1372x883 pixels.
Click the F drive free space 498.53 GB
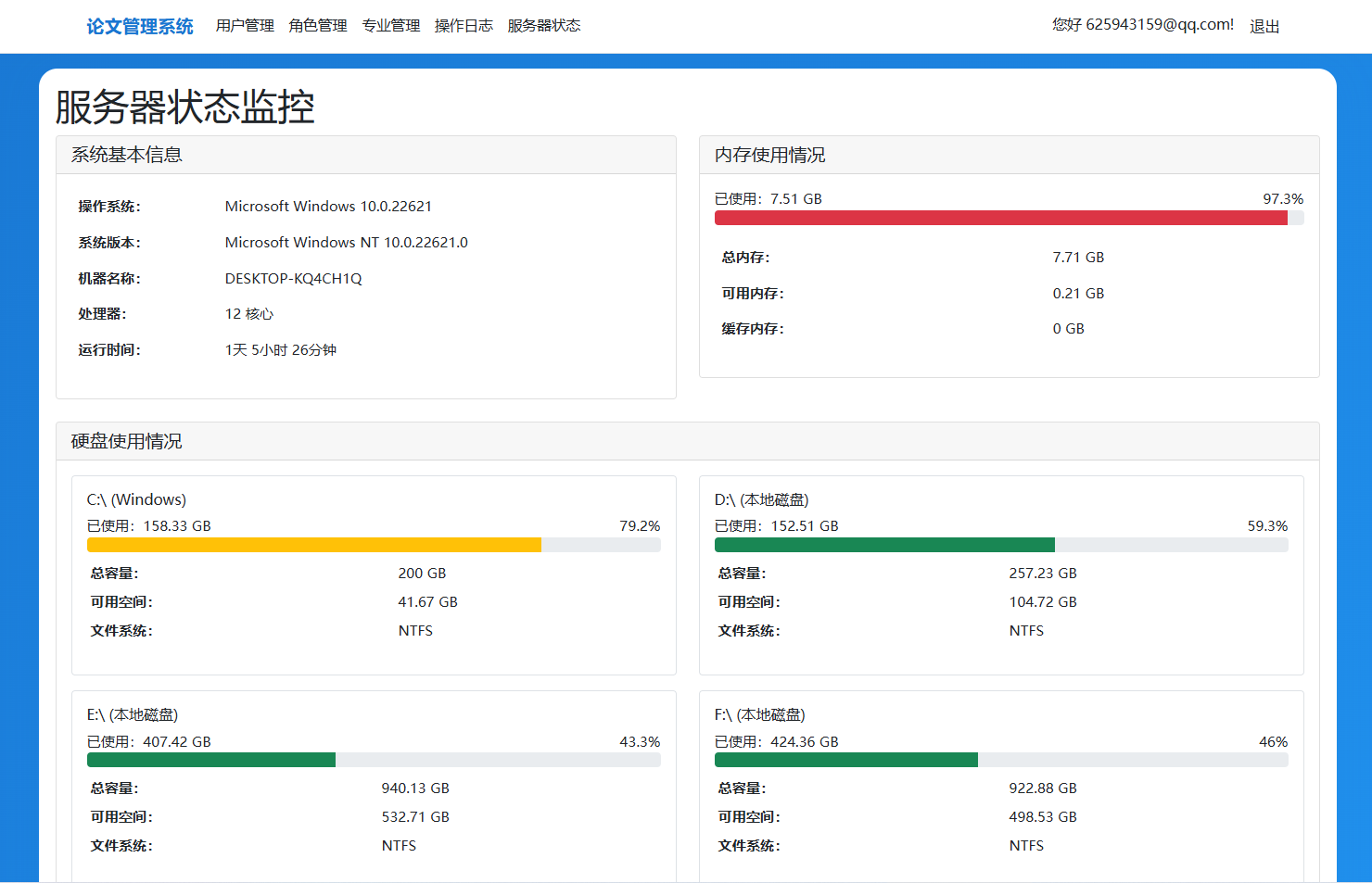point(1043,817)
